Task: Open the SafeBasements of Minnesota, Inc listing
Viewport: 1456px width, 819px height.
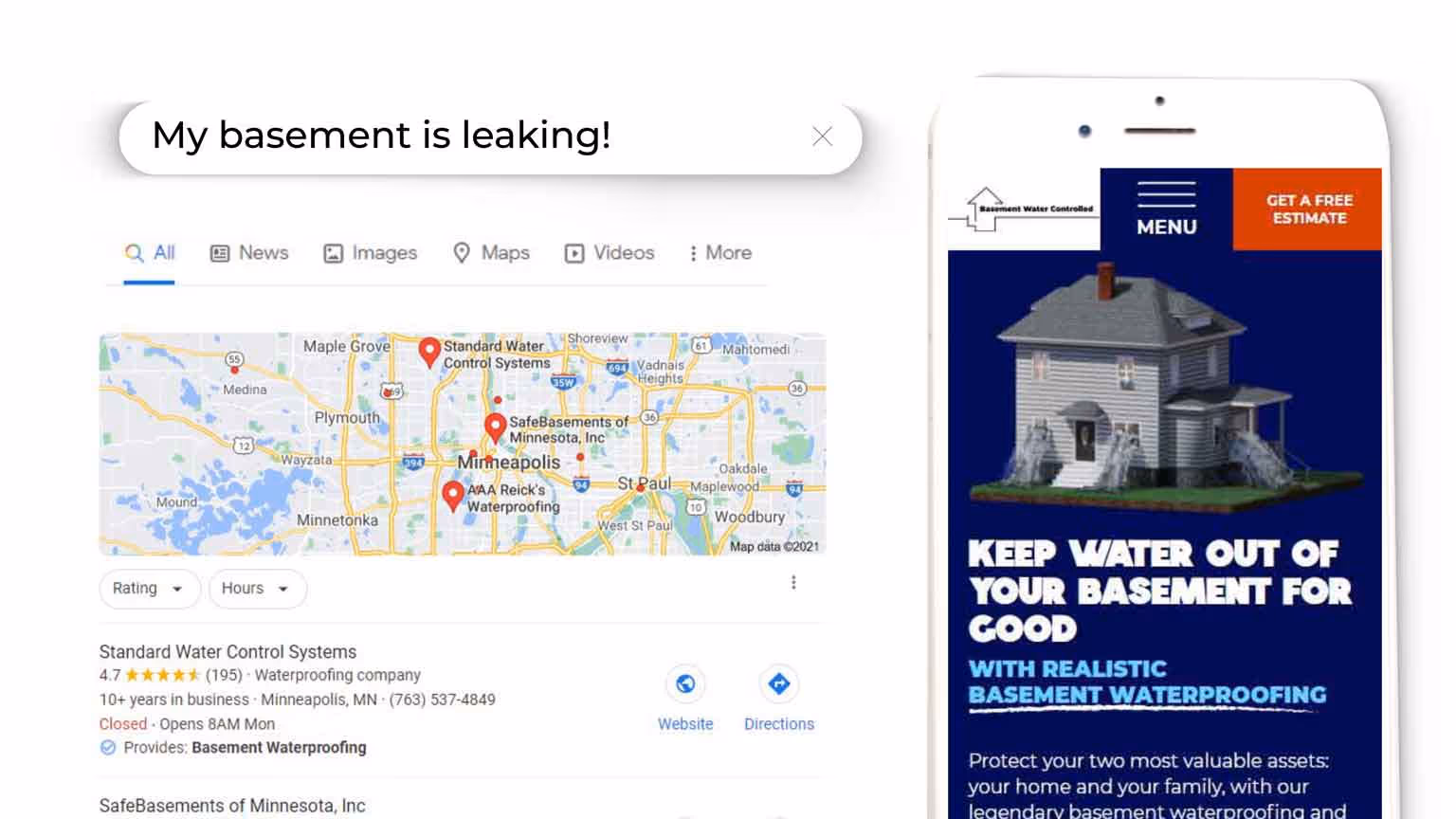Action: tap(232, 806)
